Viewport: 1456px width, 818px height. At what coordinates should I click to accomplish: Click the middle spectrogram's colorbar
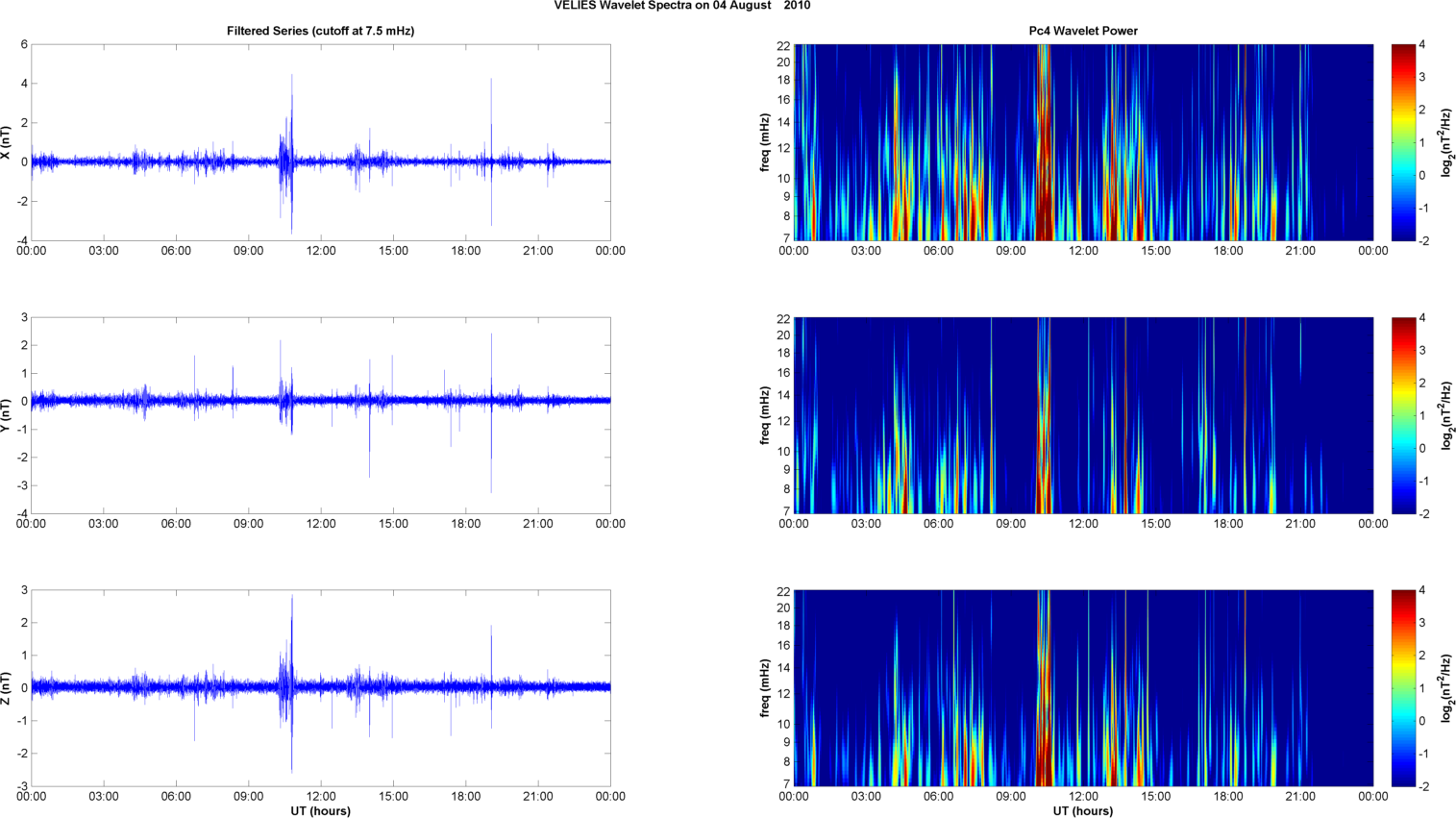[x=1403, y=415]
